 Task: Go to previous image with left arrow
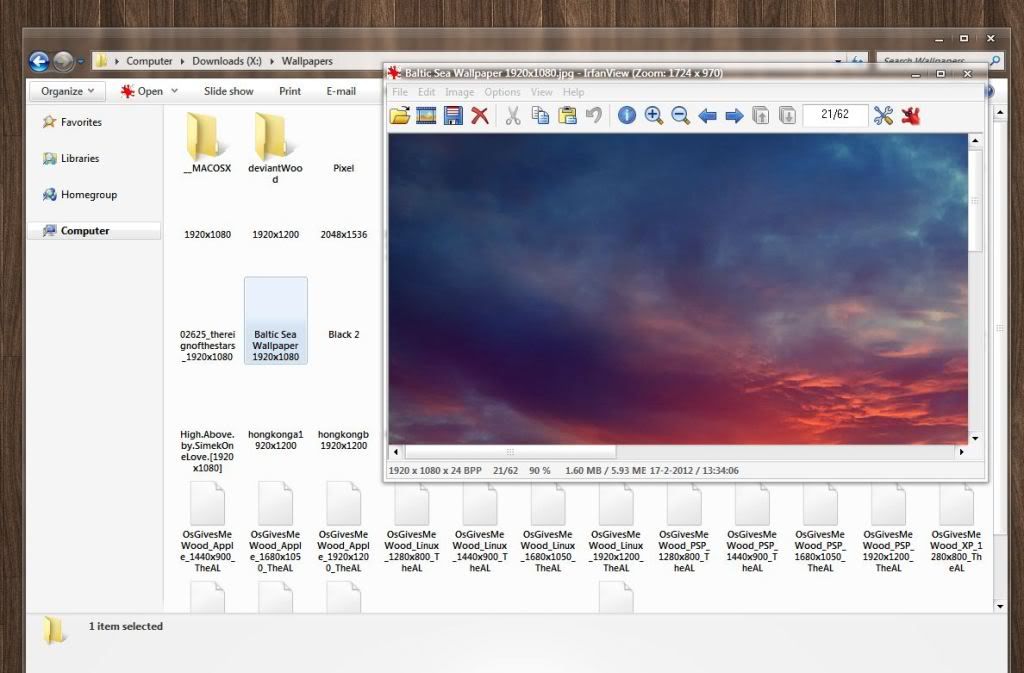[x=708, y=115]
